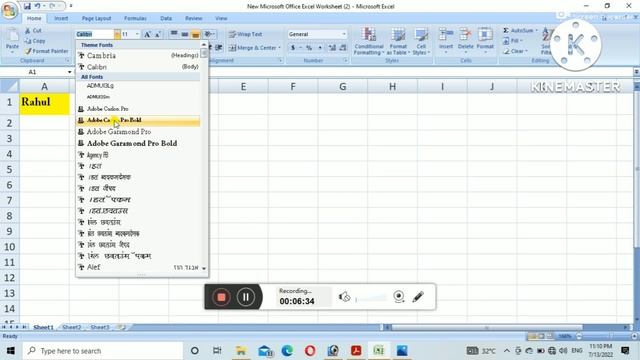Click the AutoSum button
This screenshot has height=360, width=640.
click(520, 31)
